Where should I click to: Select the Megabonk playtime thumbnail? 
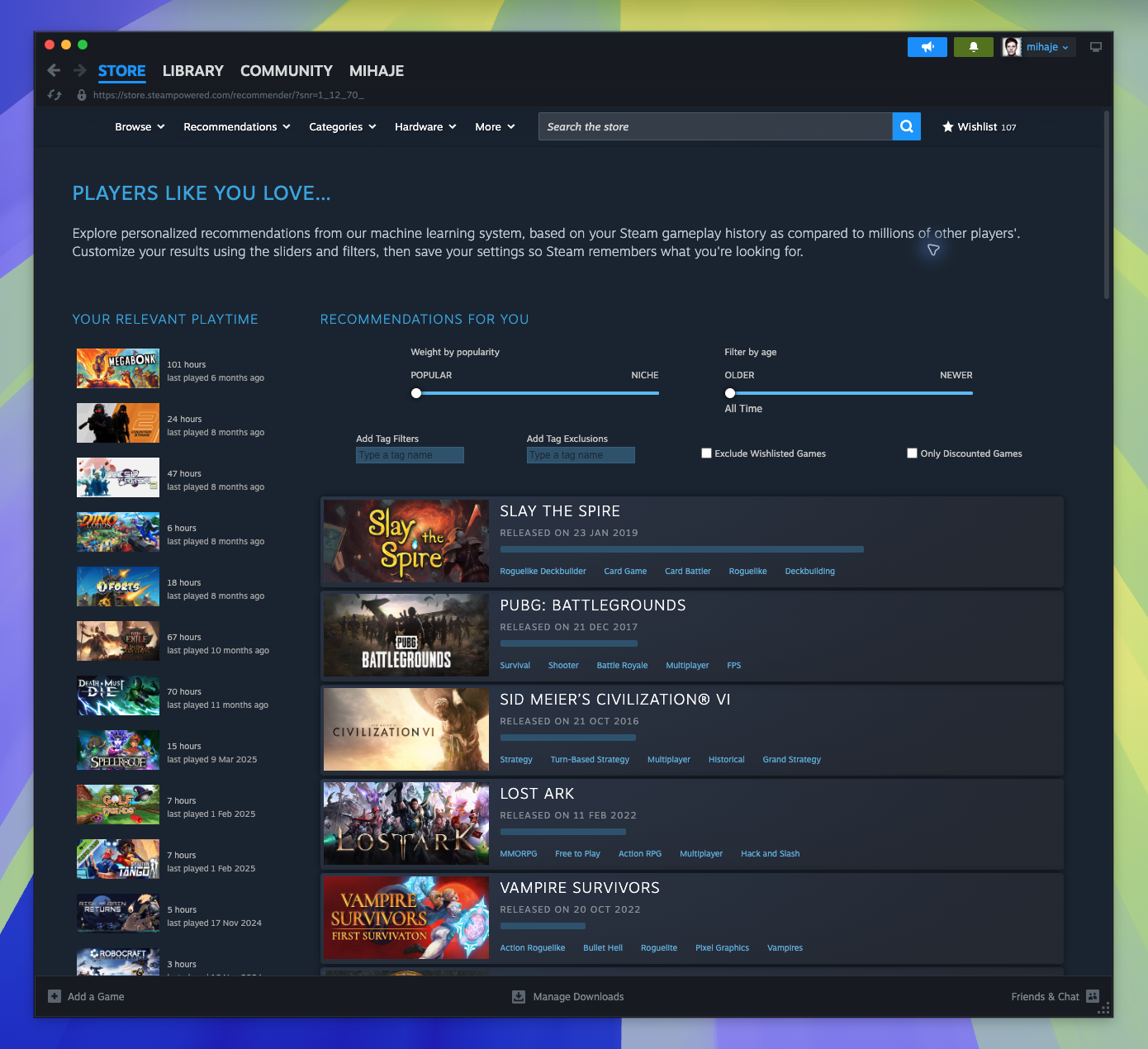[x=118, y=368]
